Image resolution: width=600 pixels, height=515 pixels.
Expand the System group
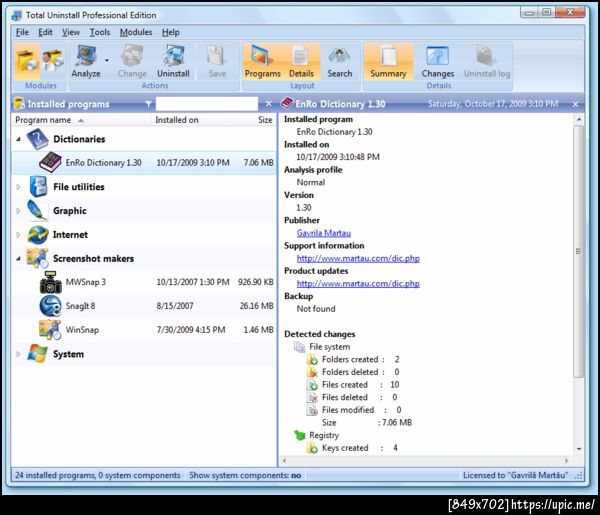click(18, 354)
